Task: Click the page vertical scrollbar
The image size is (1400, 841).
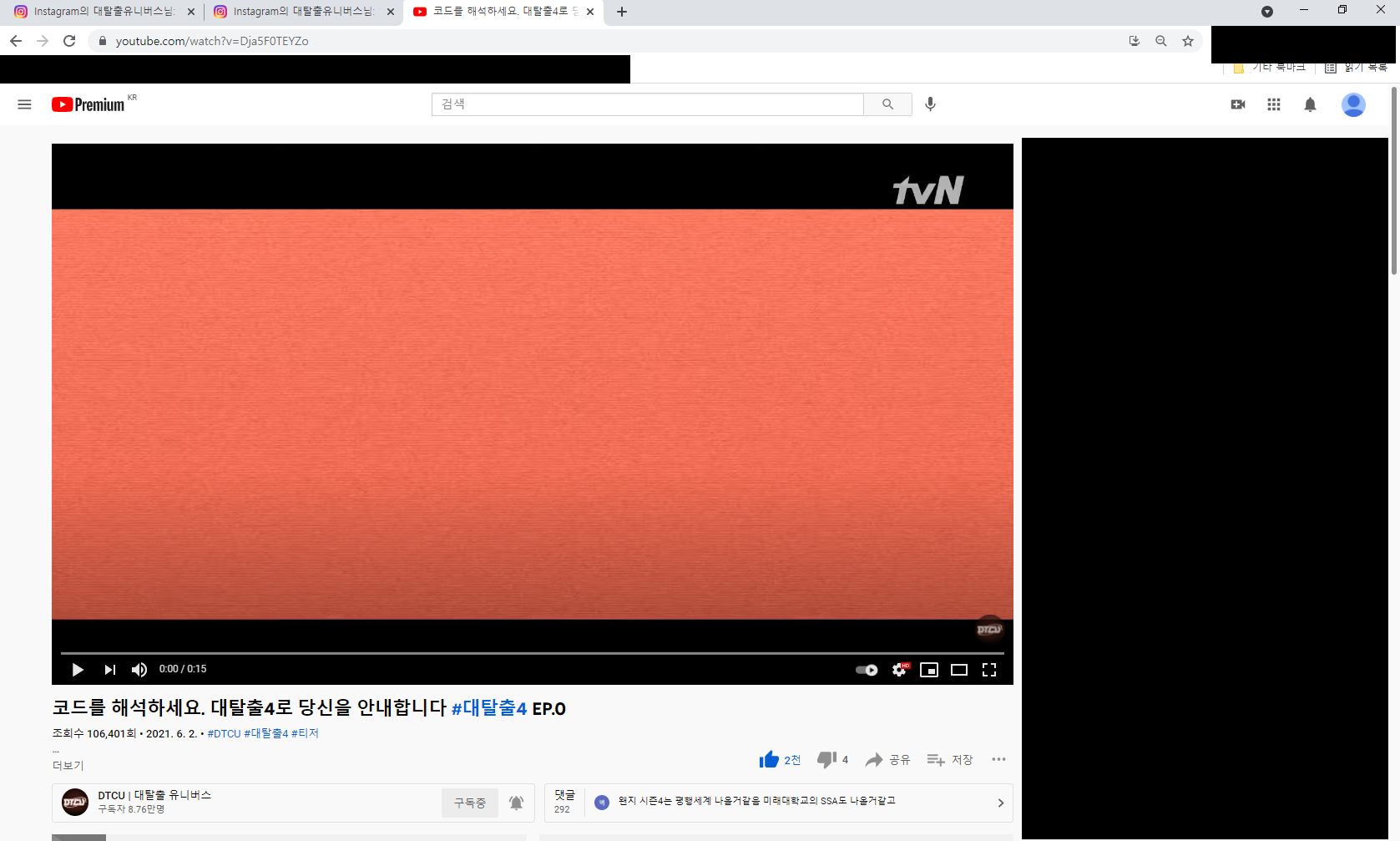Action: point(1394,180)
